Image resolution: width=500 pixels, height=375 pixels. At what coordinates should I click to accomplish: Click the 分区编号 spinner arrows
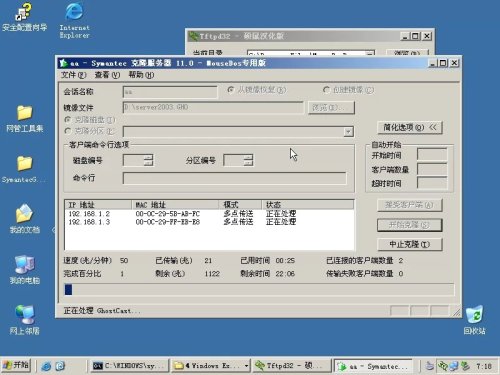tap(248, 160)
